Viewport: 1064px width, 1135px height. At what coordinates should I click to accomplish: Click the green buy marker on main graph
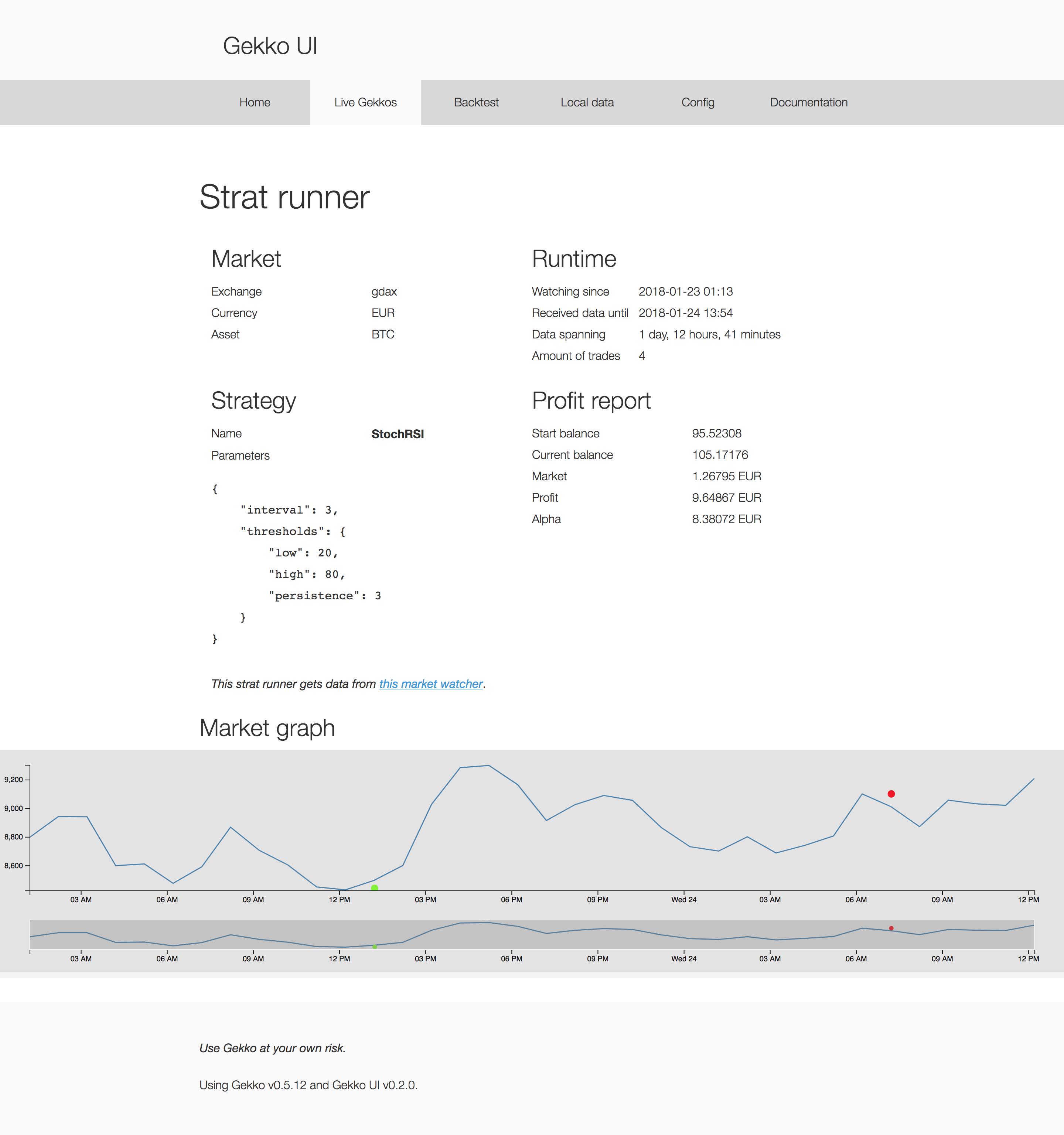click(x=375, y=888)
